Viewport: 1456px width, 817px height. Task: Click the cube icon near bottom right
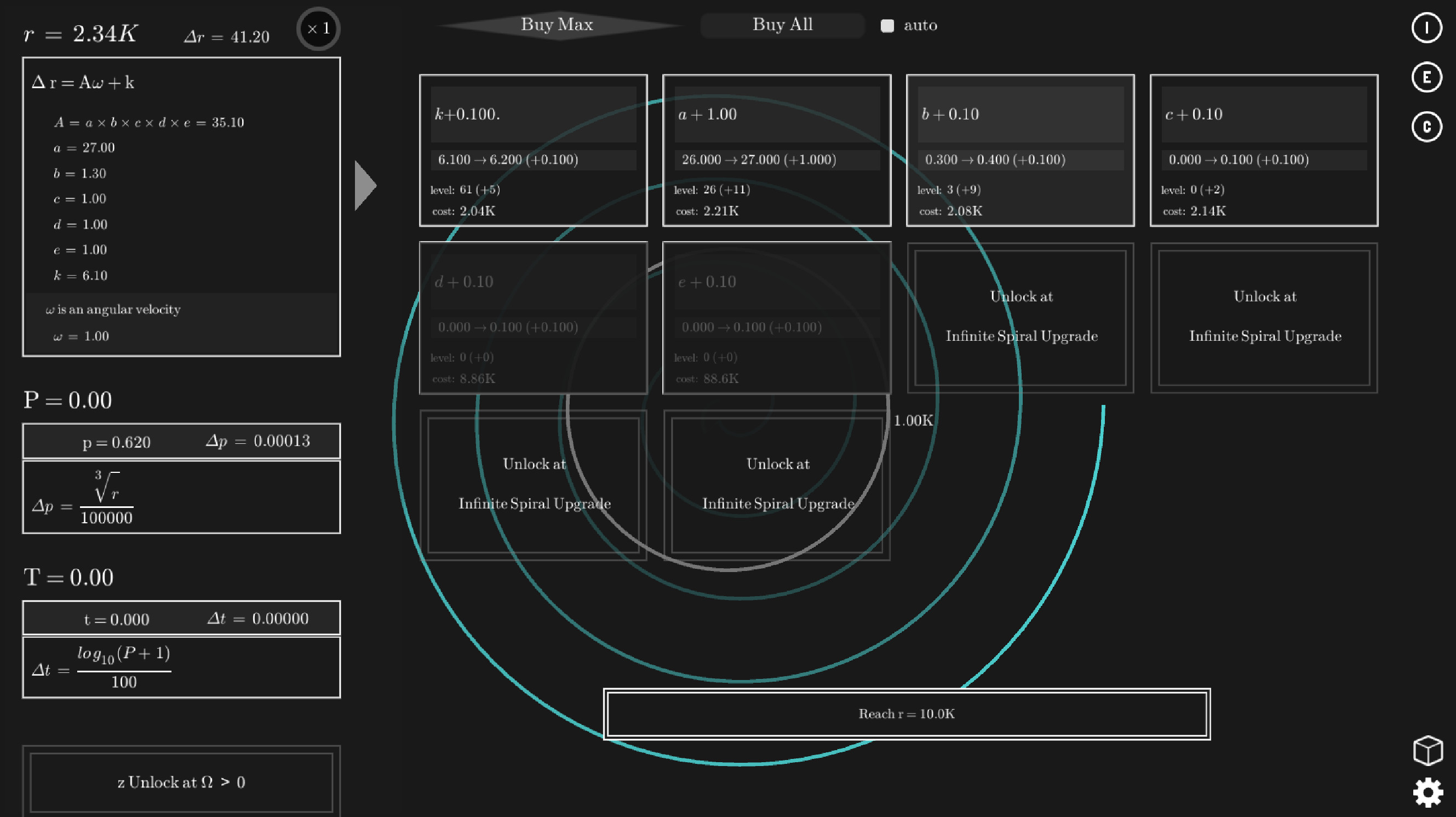pos(1428,750)
